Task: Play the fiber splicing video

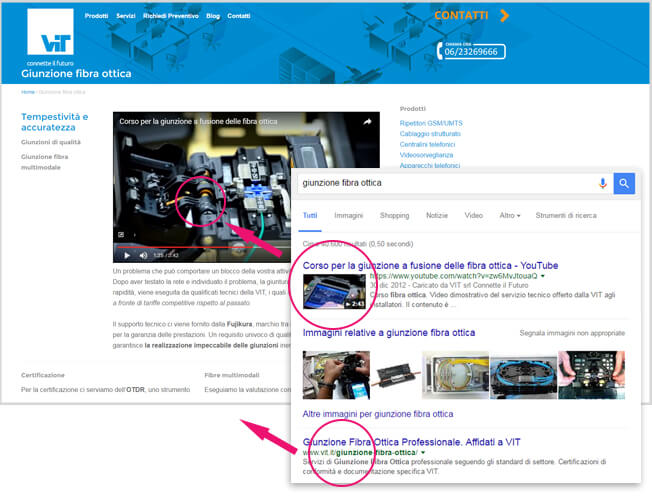Action: (127, 255)
